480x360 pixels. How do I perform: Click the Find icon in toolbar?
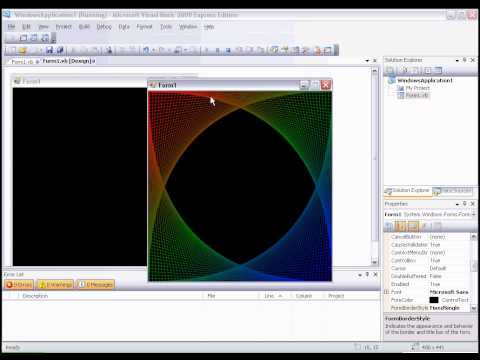(x=109, y=50)
